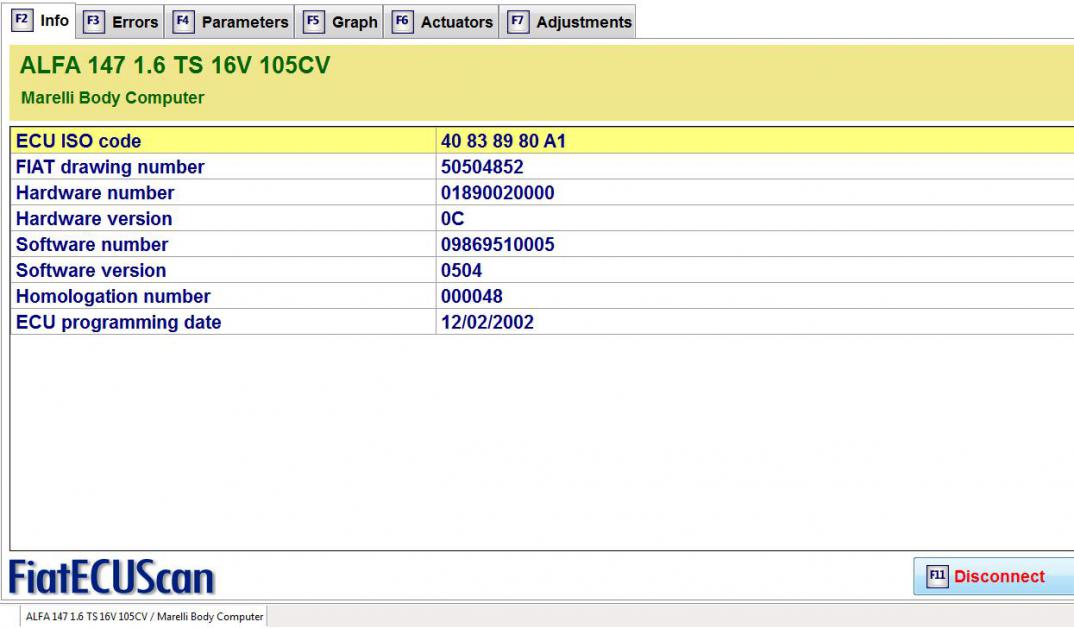This screenshot has width=1074, height=628.
Task: Select the date value 12/02/2002
Action: point(488,323)
